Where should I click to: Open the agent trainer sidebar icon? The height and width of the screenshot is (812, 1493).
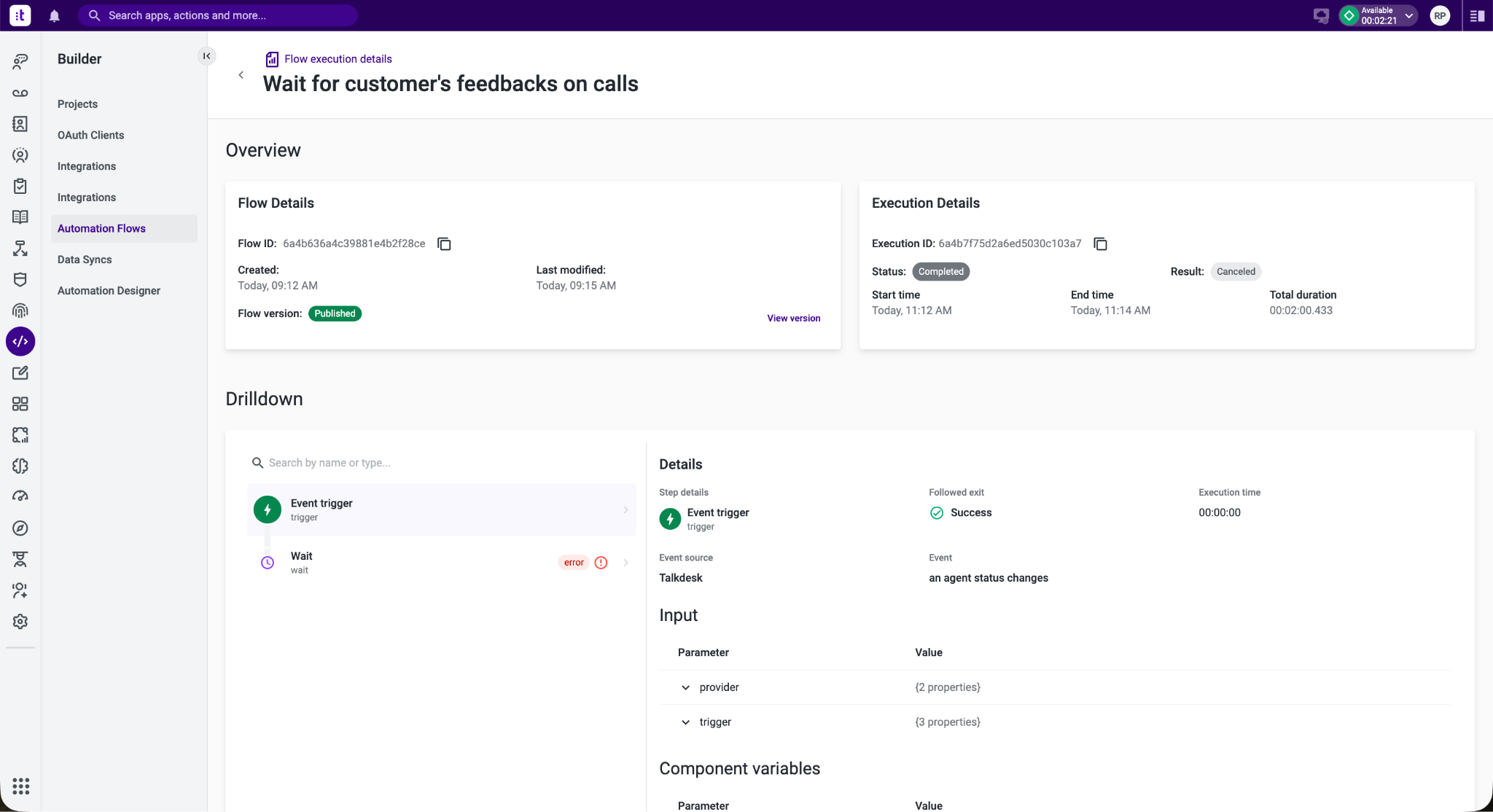(x=20, y=559)
